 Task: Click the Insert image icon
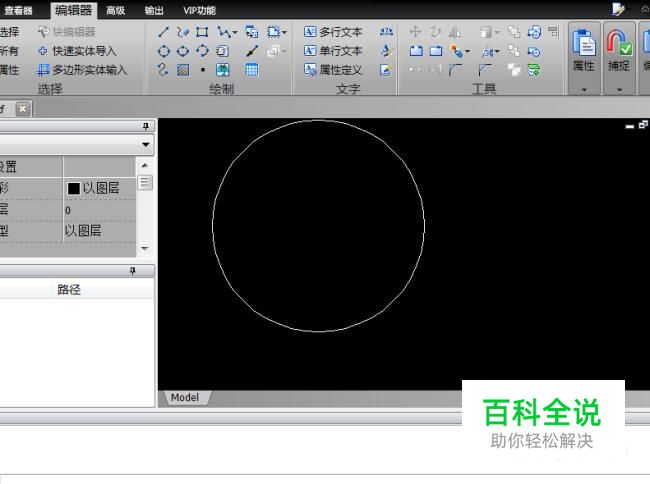click(222, 70)
